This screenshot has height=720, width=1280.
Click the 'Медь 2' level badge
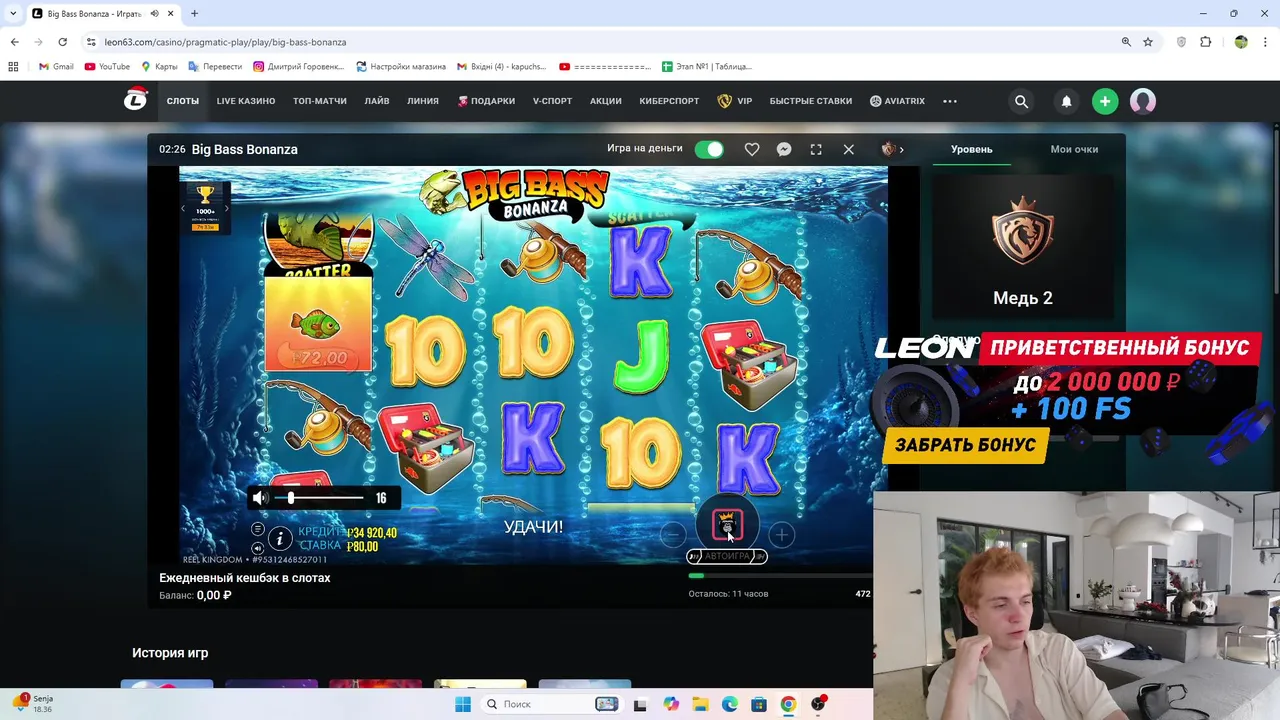pyautogui.click(x=1022, y=248)
